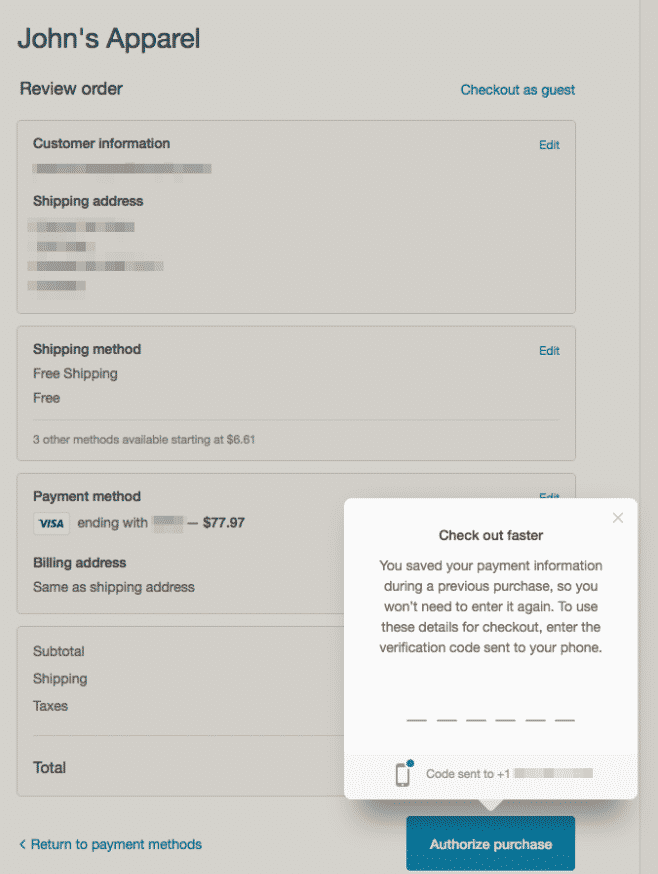Click the Free Shipping method label
Screen dimensions: 658x874
tap(75, 374)
